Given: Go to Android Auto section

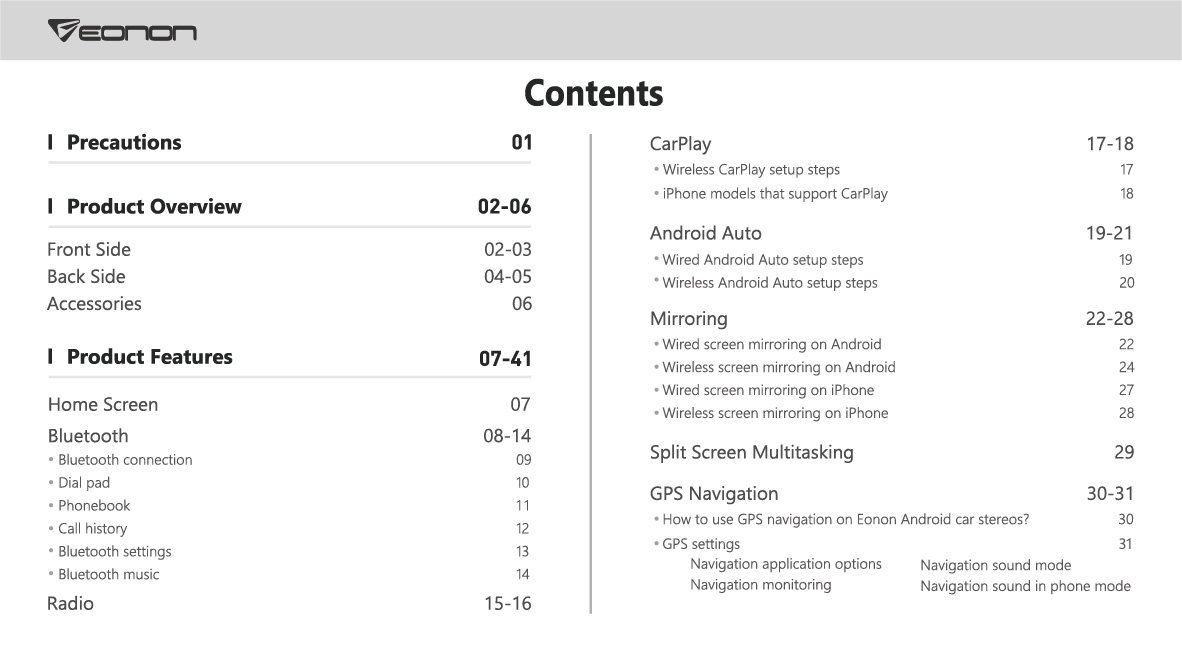Looking at the screenshot, I should pyautogui.click(x=706, y=234).
